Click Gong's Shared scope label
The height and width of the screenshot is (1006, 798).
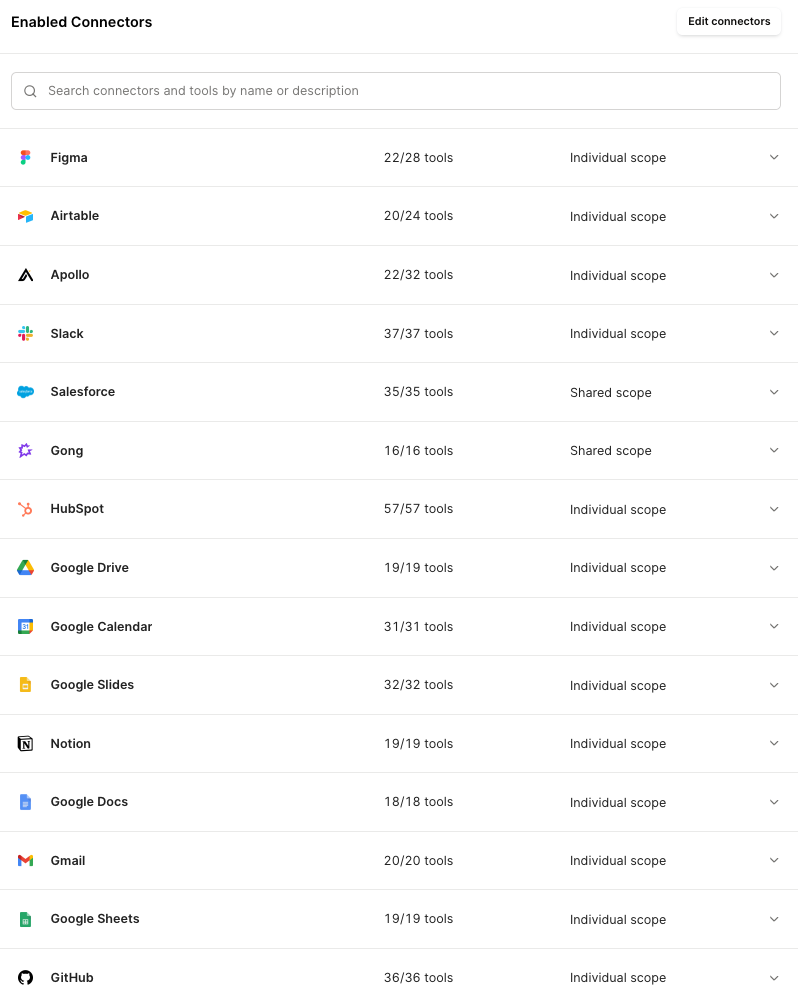pyautogui.click(x=611, y=451)
